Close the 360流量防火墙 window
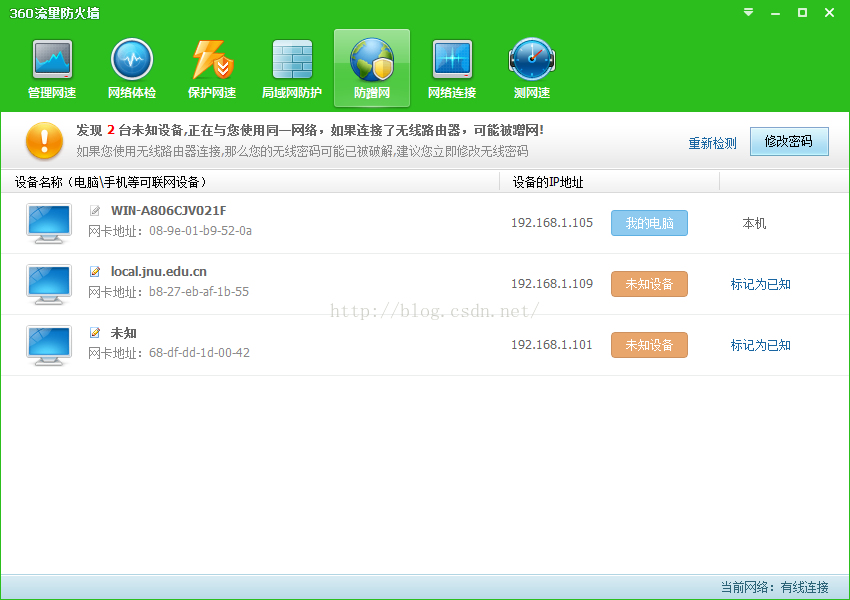This screenshot has height=600, width=850. pyautogui.click(x=829, y=12)
